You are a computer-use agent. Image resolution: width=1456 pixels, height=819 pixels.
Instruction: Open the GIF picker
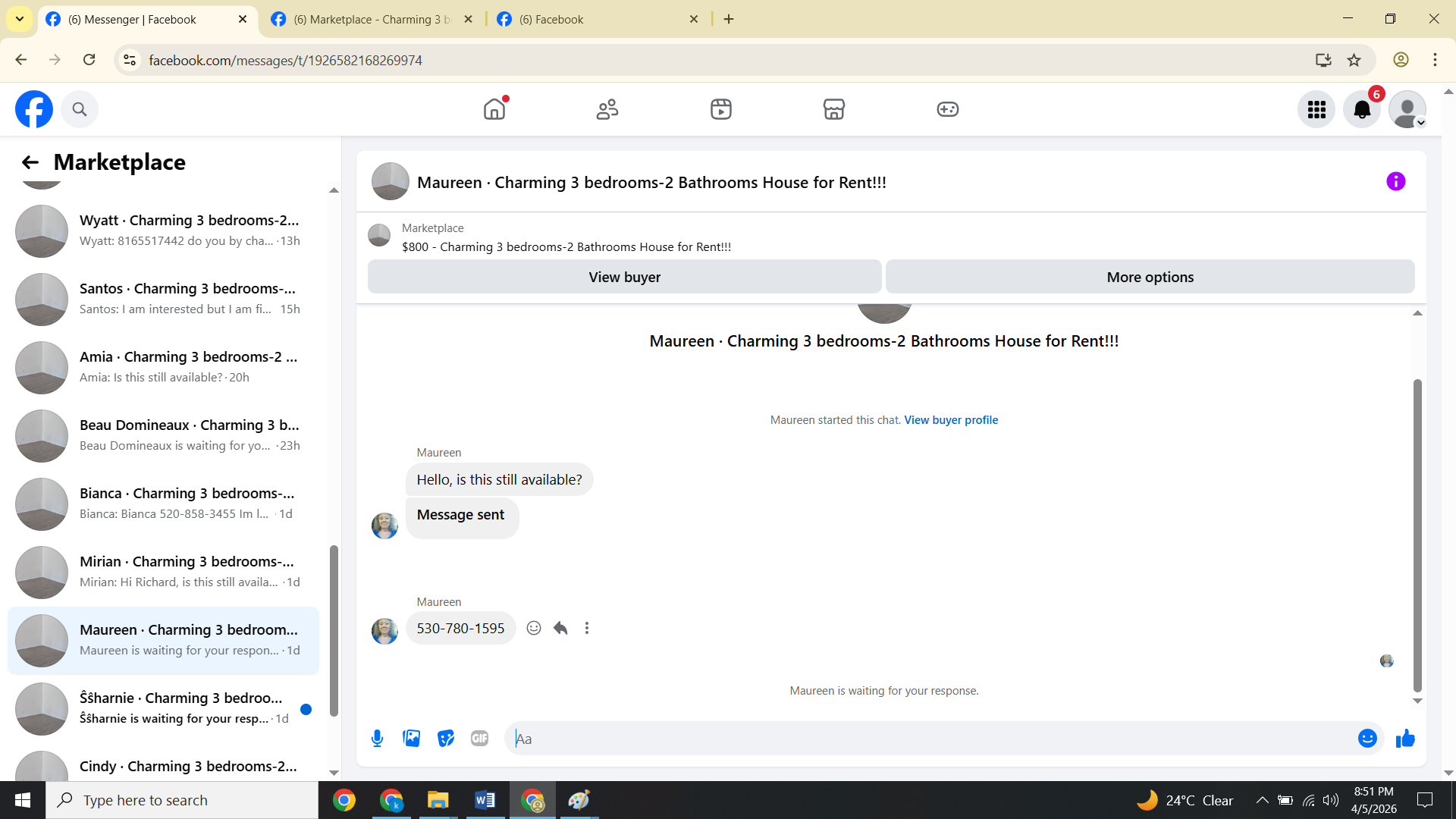479,739
